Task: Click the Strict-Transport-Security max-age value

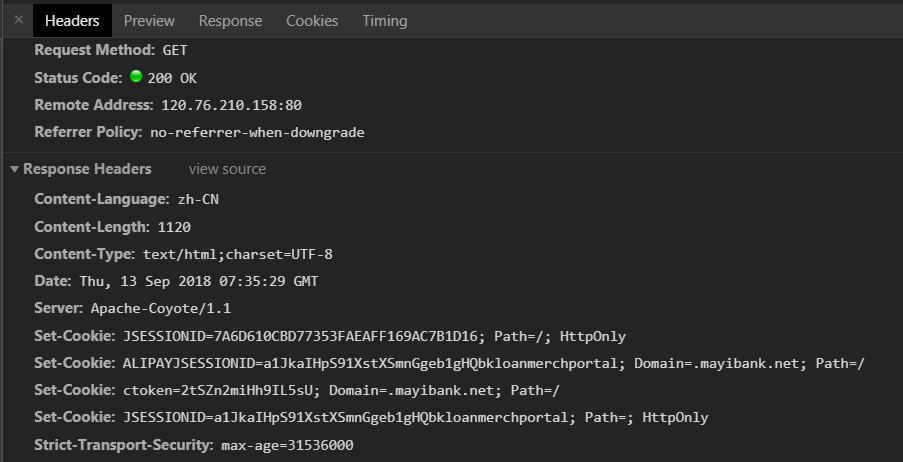Action: pos(287,445)
